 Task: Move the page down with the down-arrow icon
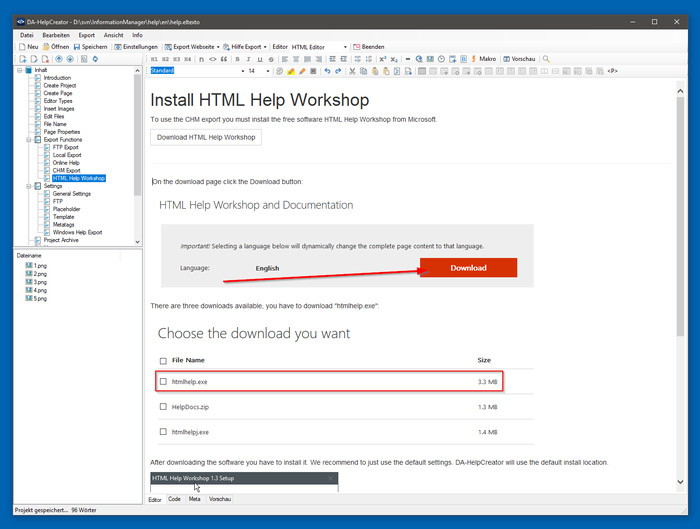coord(70,59)
